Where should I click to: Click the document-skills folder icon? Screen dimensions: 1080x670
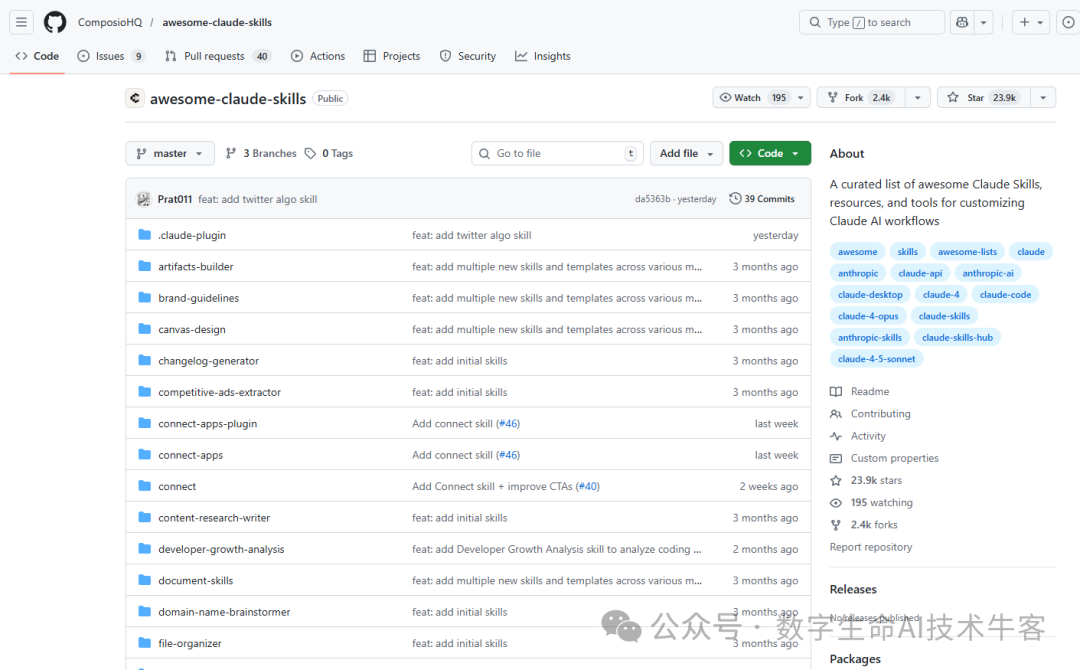click(x=144, y=580)
